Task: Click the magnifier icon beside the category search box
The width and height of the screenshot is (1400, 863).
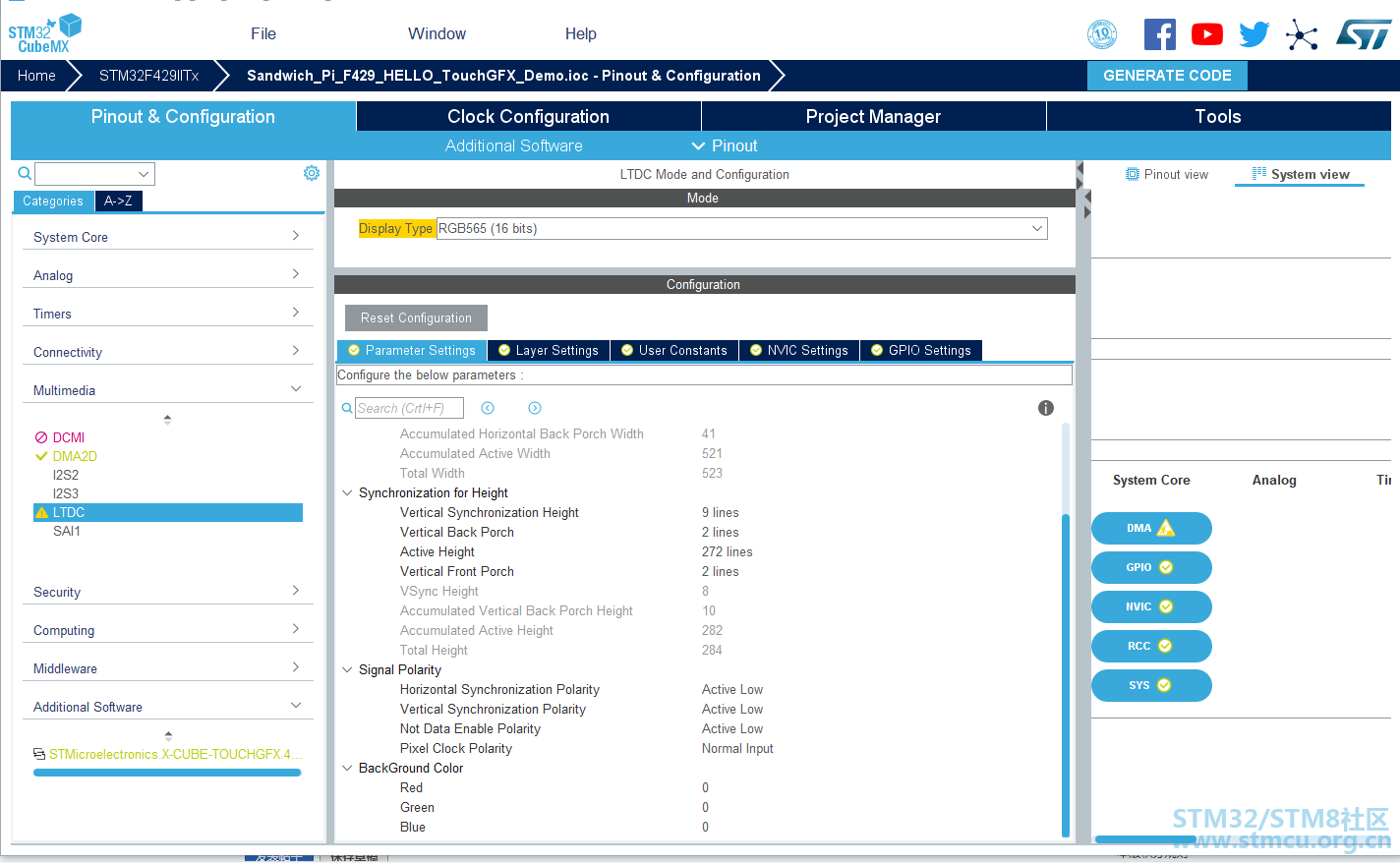Action: point(25,174)
